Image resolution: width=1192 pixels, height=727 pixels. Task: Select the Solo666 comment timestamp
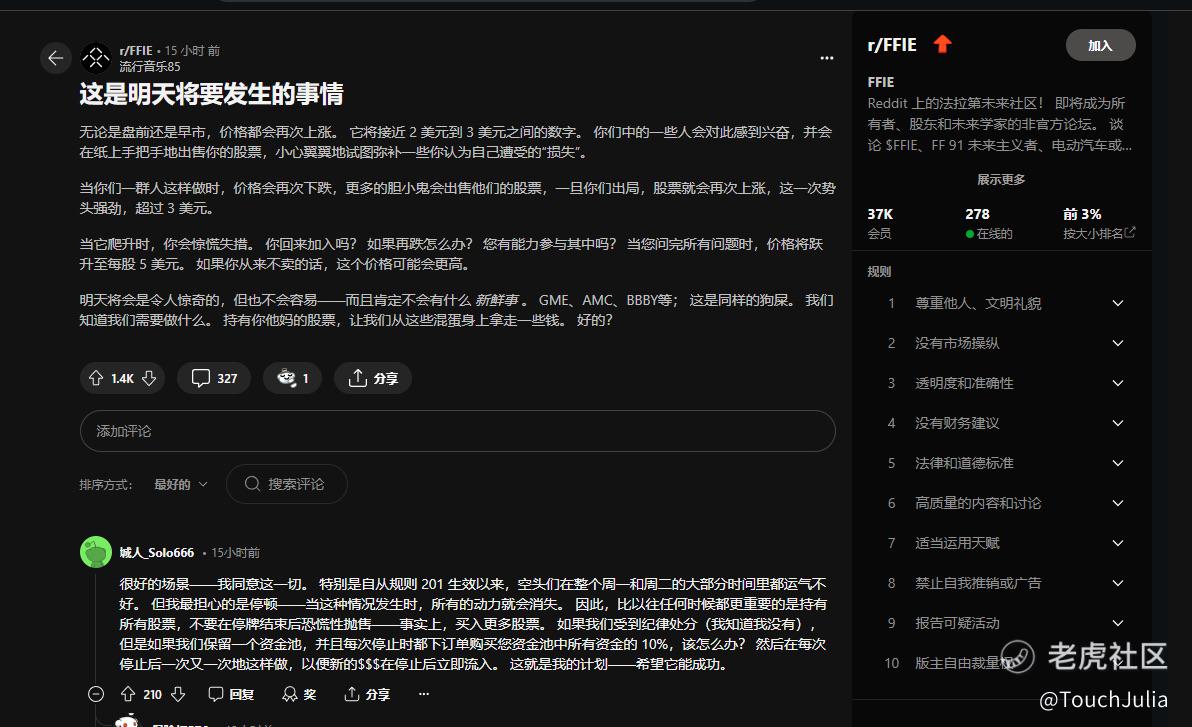click(x=236, y=552)
